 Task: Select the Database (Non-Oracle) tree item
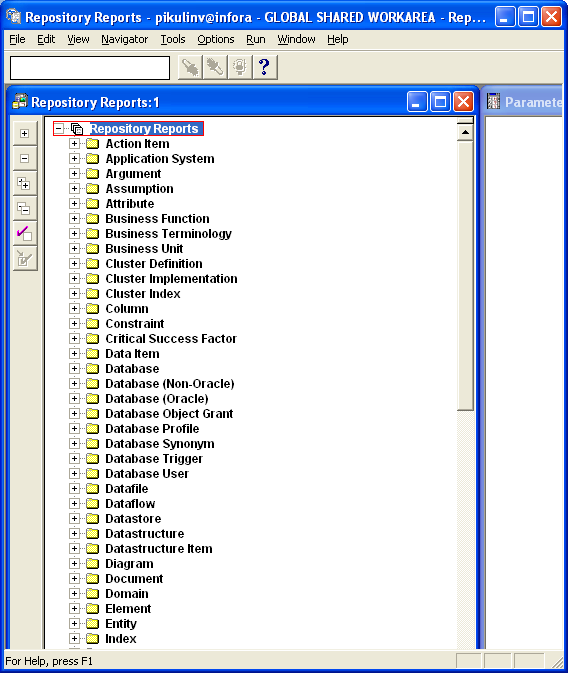pos(170,384)
